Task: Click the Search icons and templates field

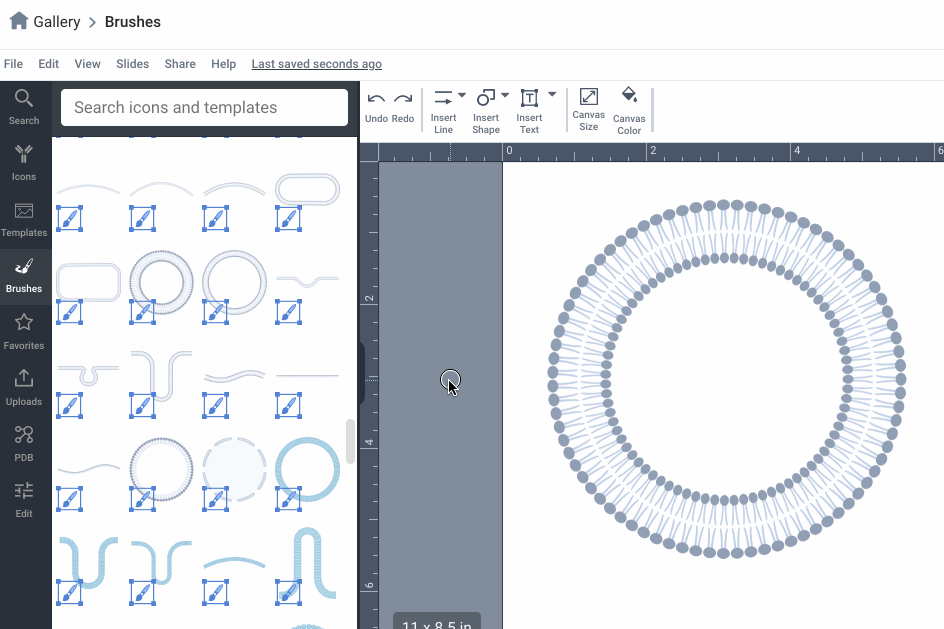Action: 204,107
